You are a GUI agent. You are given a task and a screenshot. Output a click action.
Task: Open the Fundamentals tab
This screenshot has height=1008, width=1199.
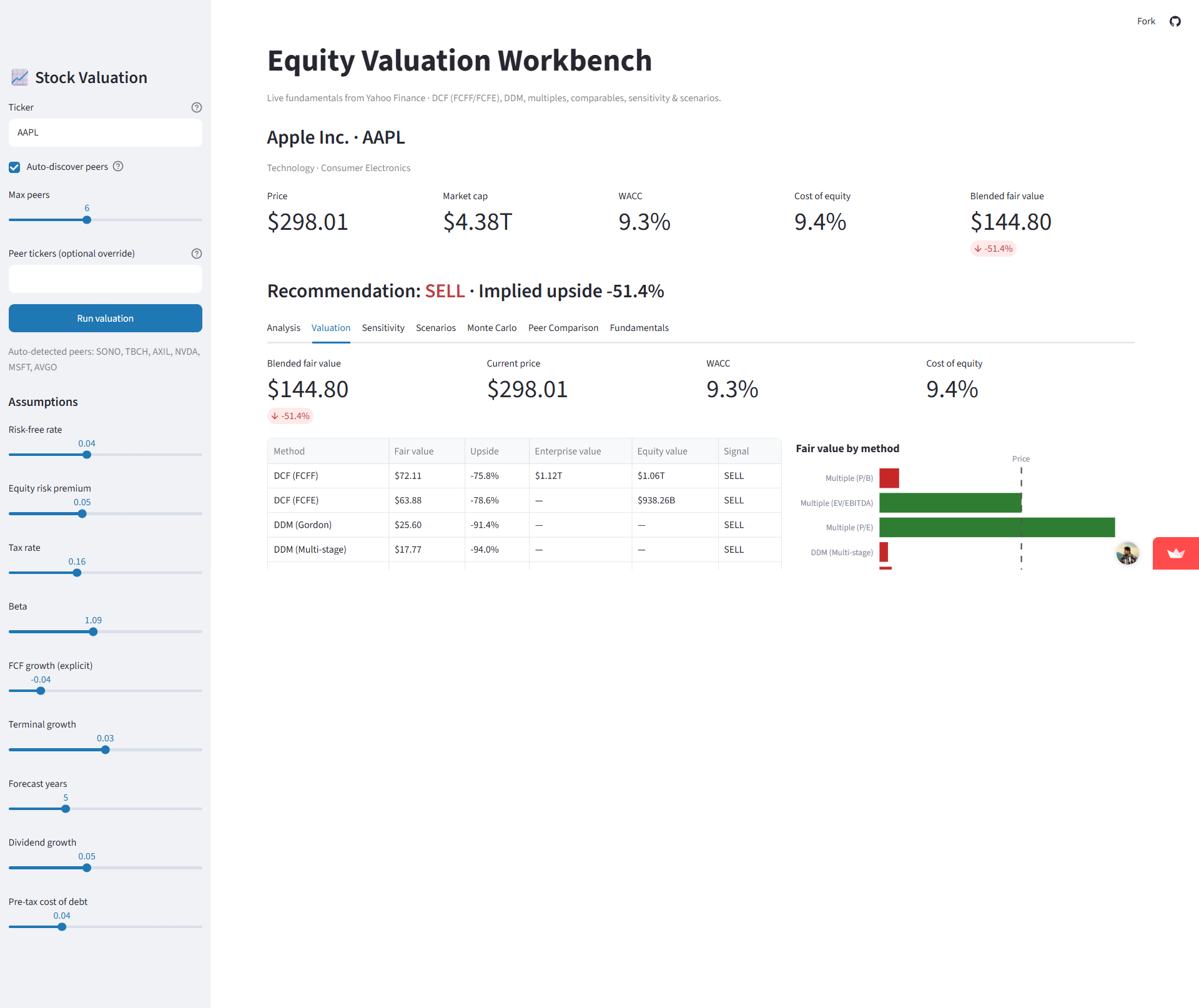(x=639, y=328)
